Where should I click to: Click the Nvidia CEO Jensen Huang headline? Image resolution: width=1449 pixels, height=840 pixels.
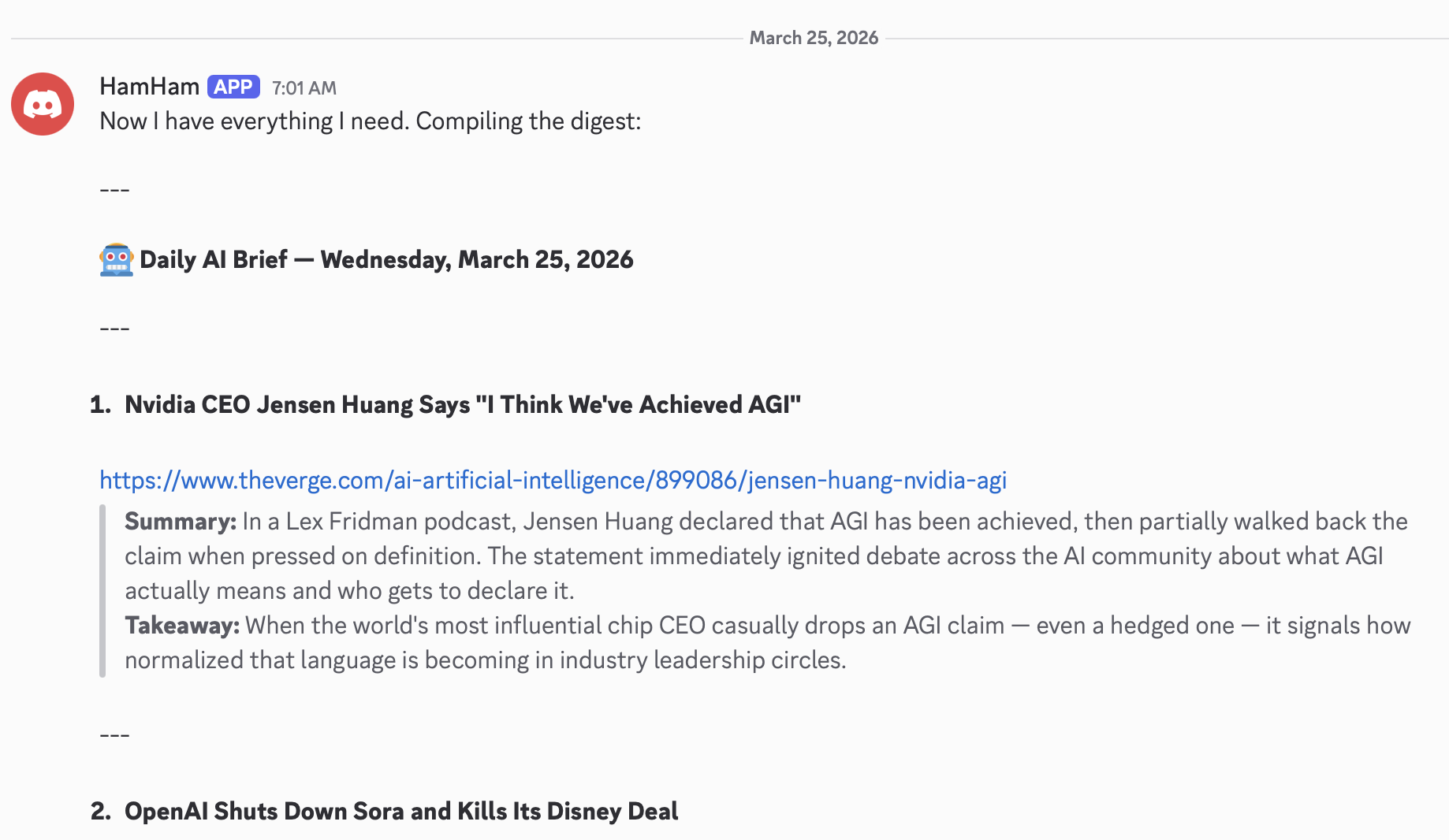tap(462, 404)
